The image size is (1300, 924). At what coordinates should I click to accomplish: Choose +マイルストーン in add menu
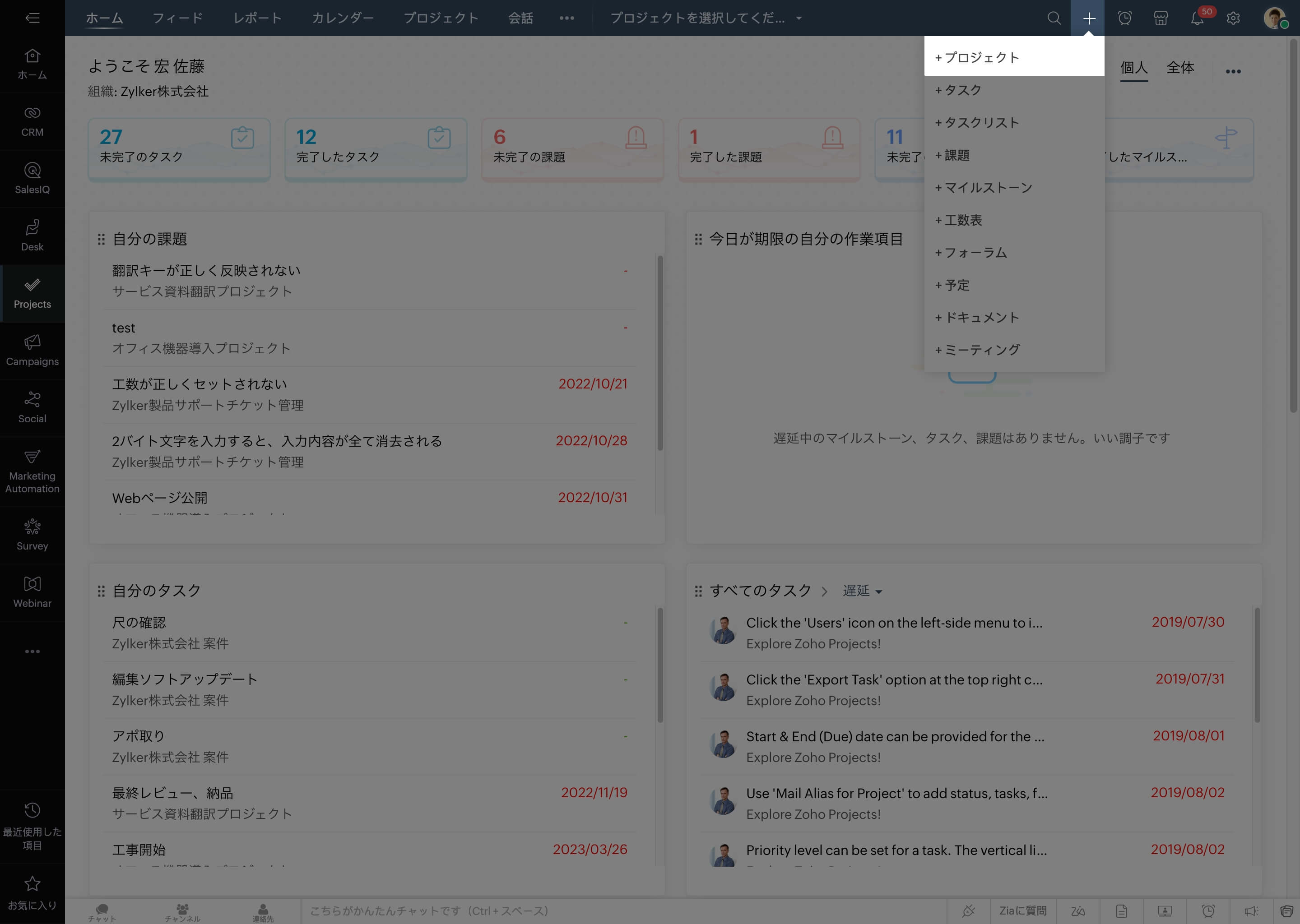click(984, 188)
